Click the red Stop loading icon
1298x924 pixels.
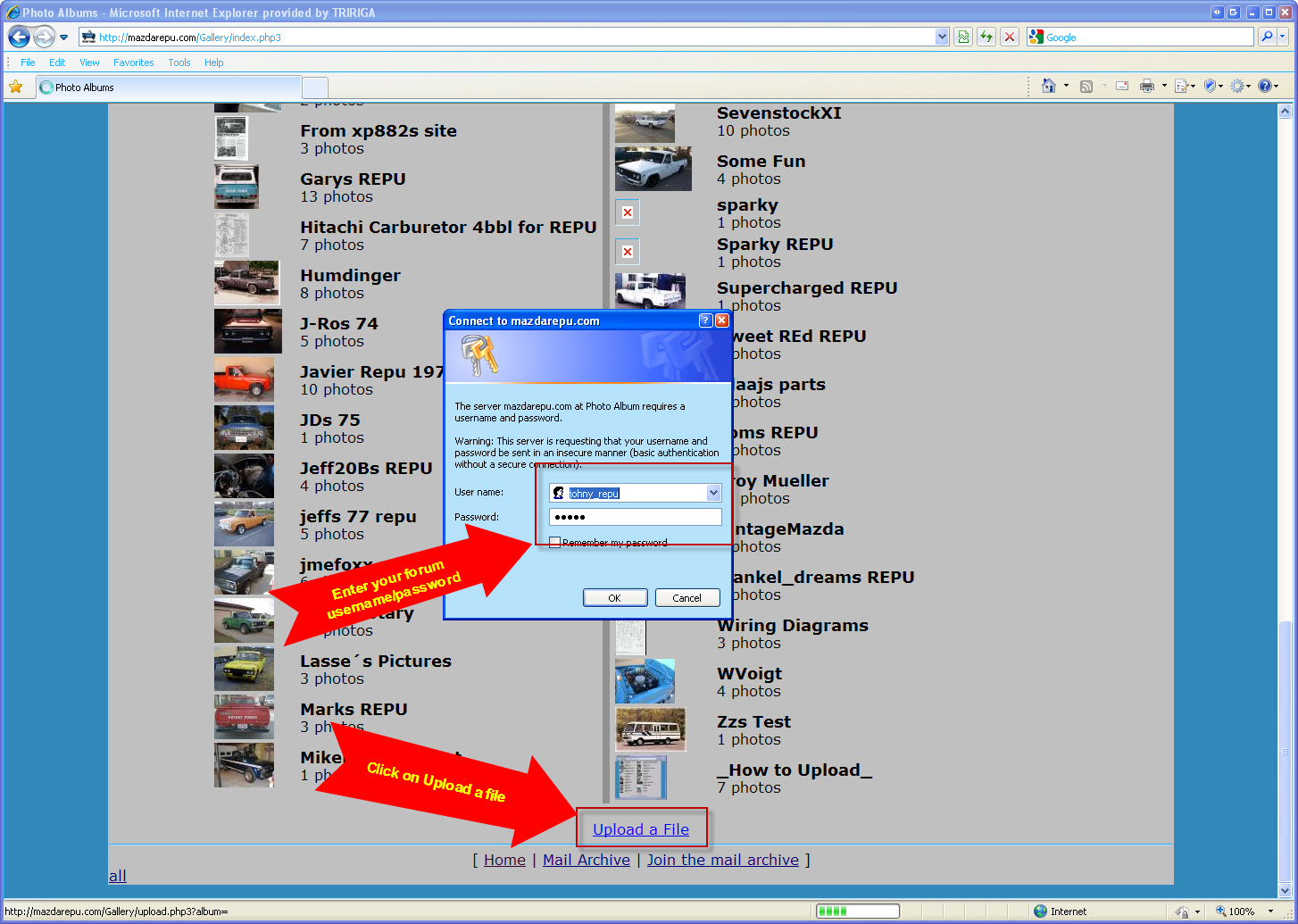(x=1010, y=37)
